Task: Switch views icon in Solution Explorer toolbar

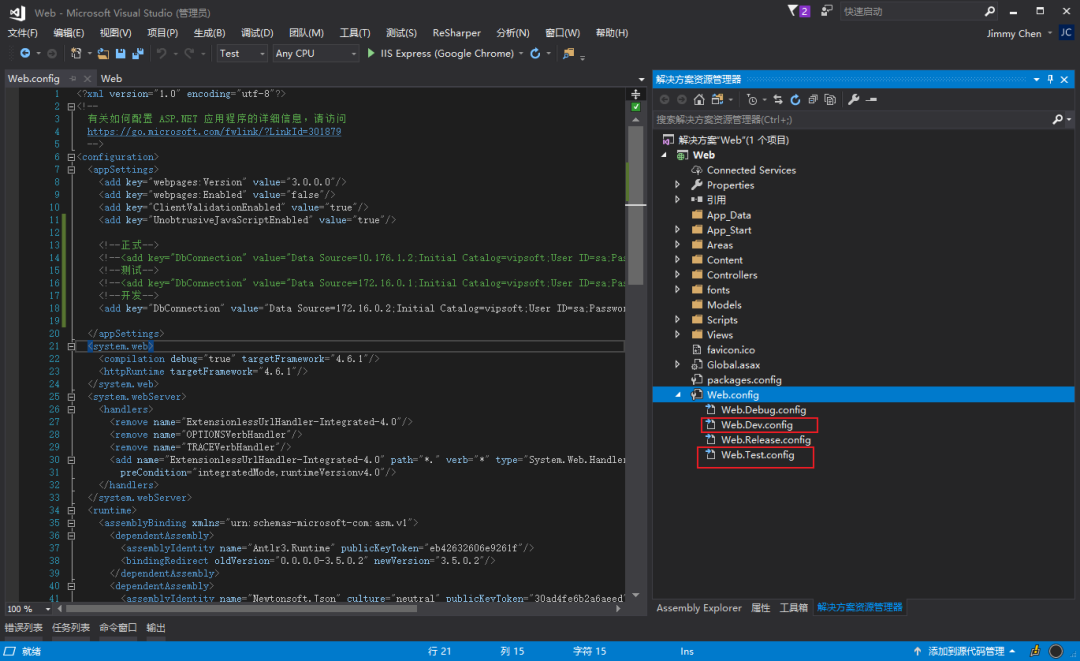Action: coord(718,100)
